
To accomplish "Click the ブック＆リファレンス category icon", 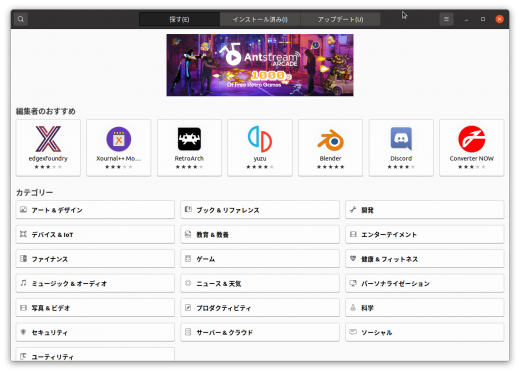I will 188,210.
